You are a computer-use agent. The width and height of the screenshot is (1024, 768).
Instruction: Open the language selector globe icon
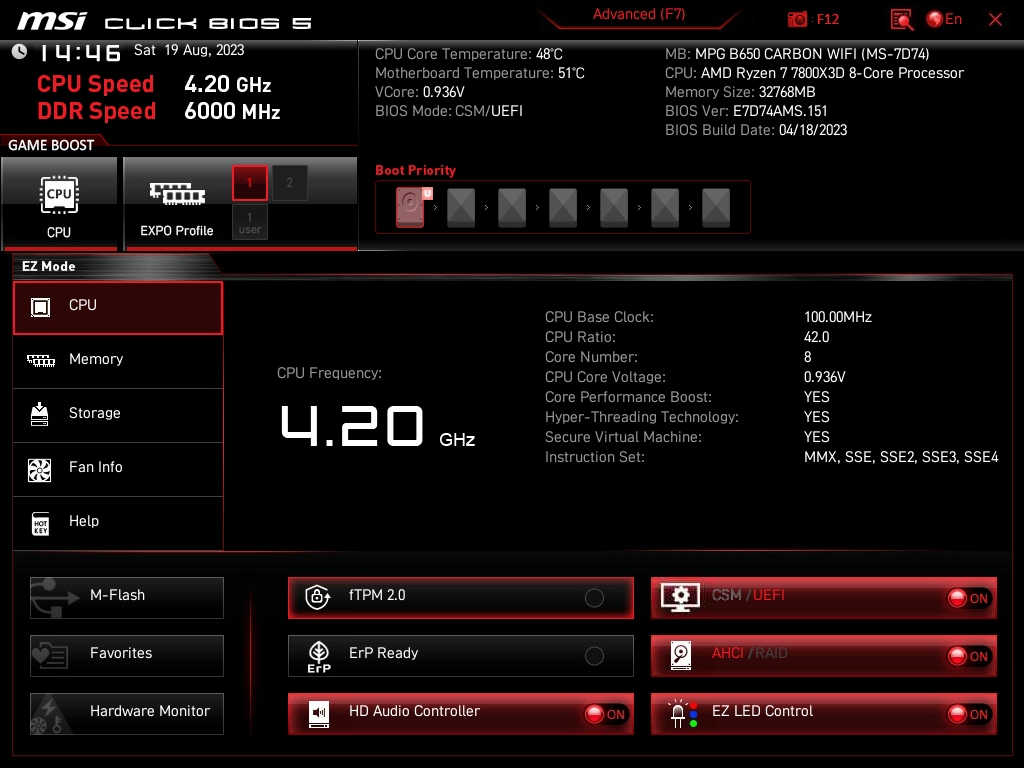pyautogui.click(x=935, y=19)
